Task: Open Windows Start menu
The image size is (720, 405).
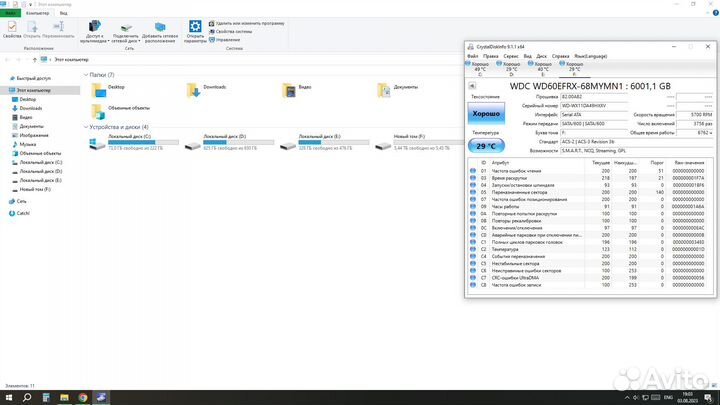Action: pyautogui.click(x=9, y=398)
